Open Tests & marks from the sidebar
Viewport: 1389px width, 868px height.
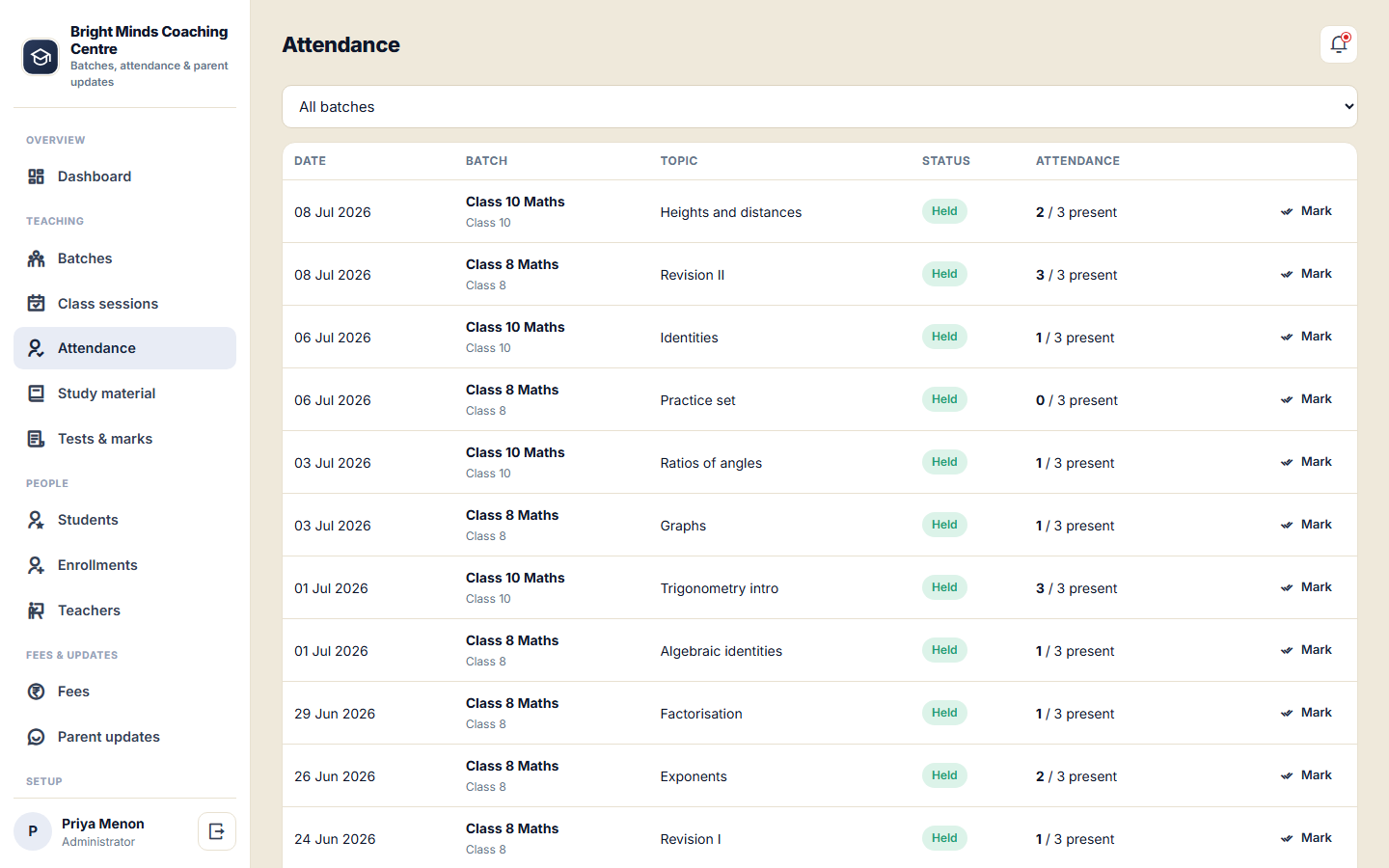pyautogui.click(x=124, y=439)
